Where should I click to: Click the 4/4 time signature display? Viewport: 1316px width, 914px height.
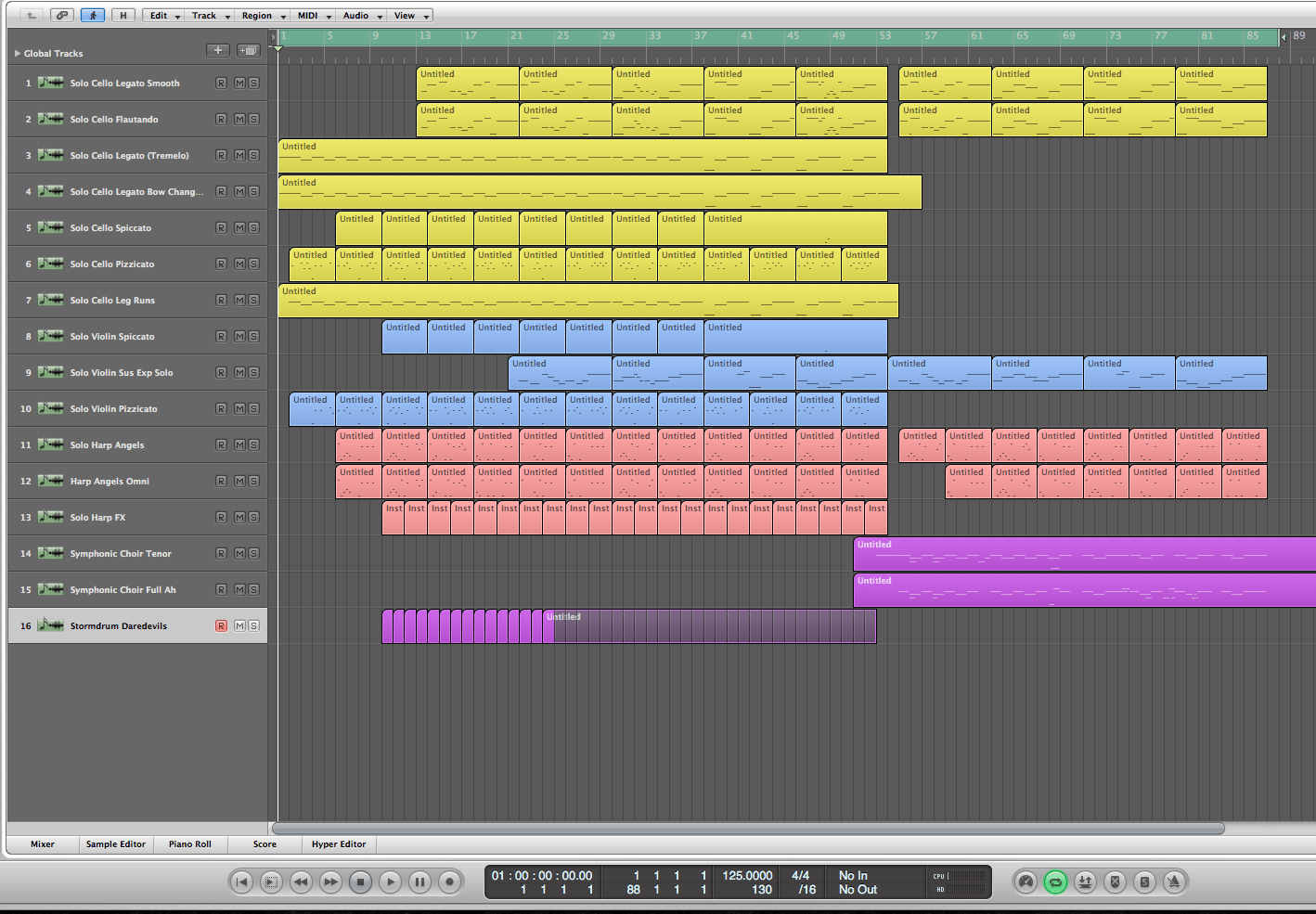tap(800, 875)
